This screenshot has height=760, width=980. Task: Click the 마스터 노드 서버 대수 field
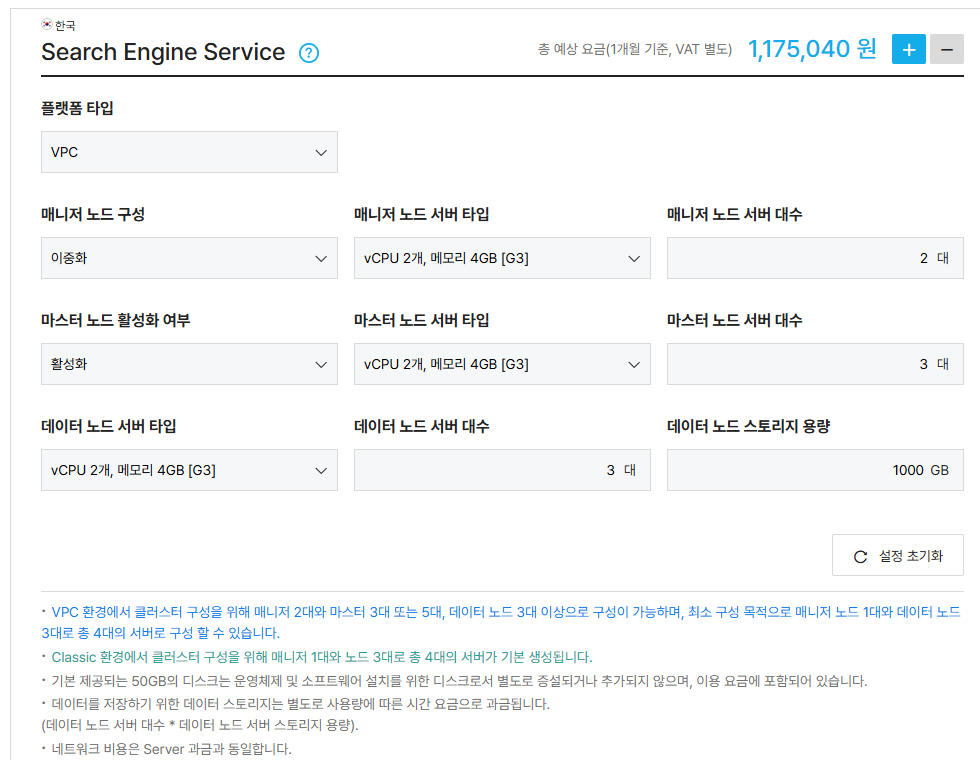(x=815, y=364)
